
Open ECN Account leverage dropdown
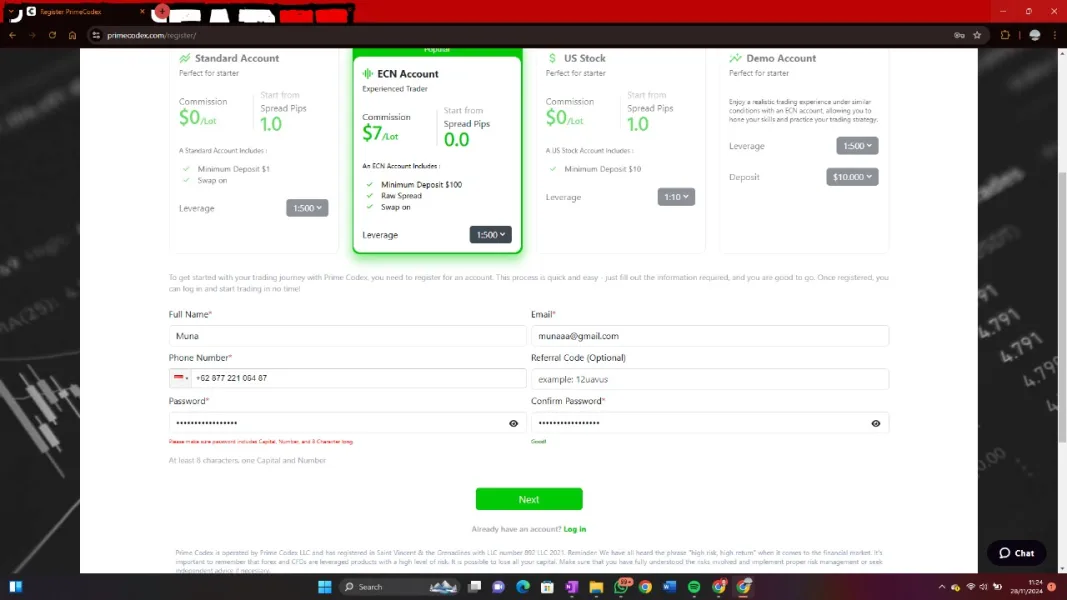pos(490,235)
